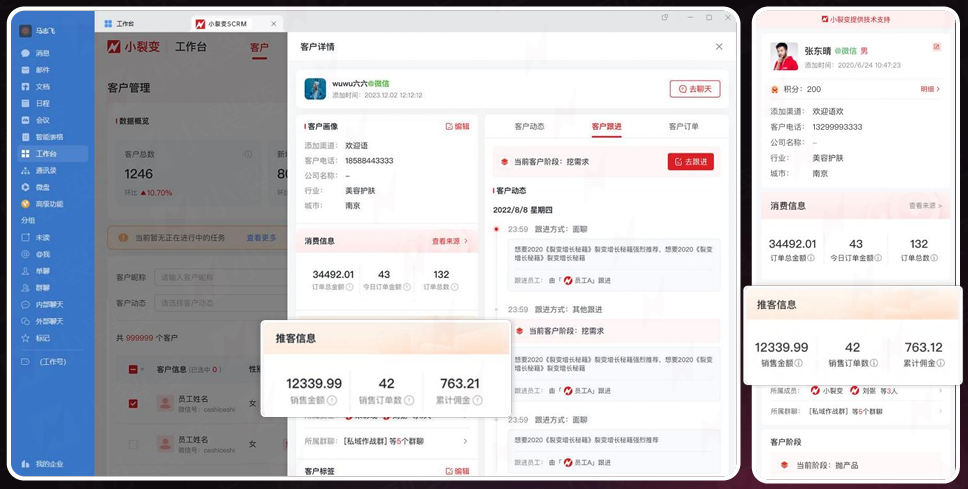Open 微盘 in the sidebar

pyautogui.click(x=42, y=187)
